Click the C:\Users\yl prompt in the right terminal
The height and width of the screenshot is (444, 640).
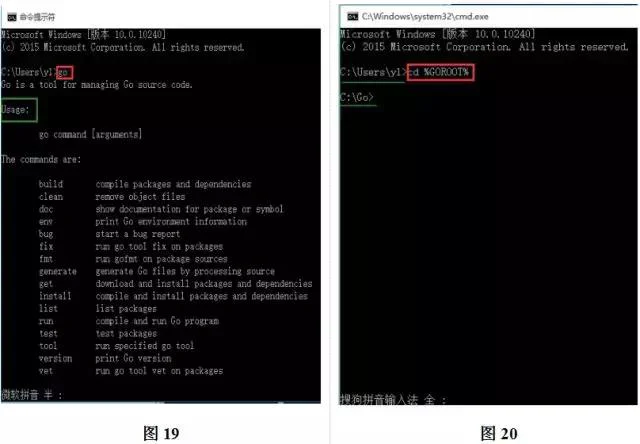pyautogui.click(x=373, y=72)
